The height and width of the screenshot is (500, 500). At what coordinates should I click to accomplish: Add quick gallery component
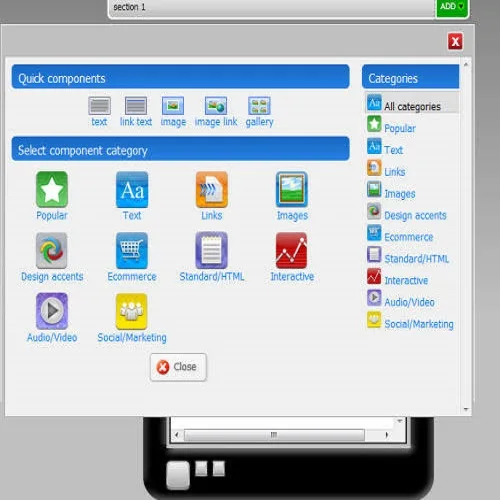[x=259, y=112]
